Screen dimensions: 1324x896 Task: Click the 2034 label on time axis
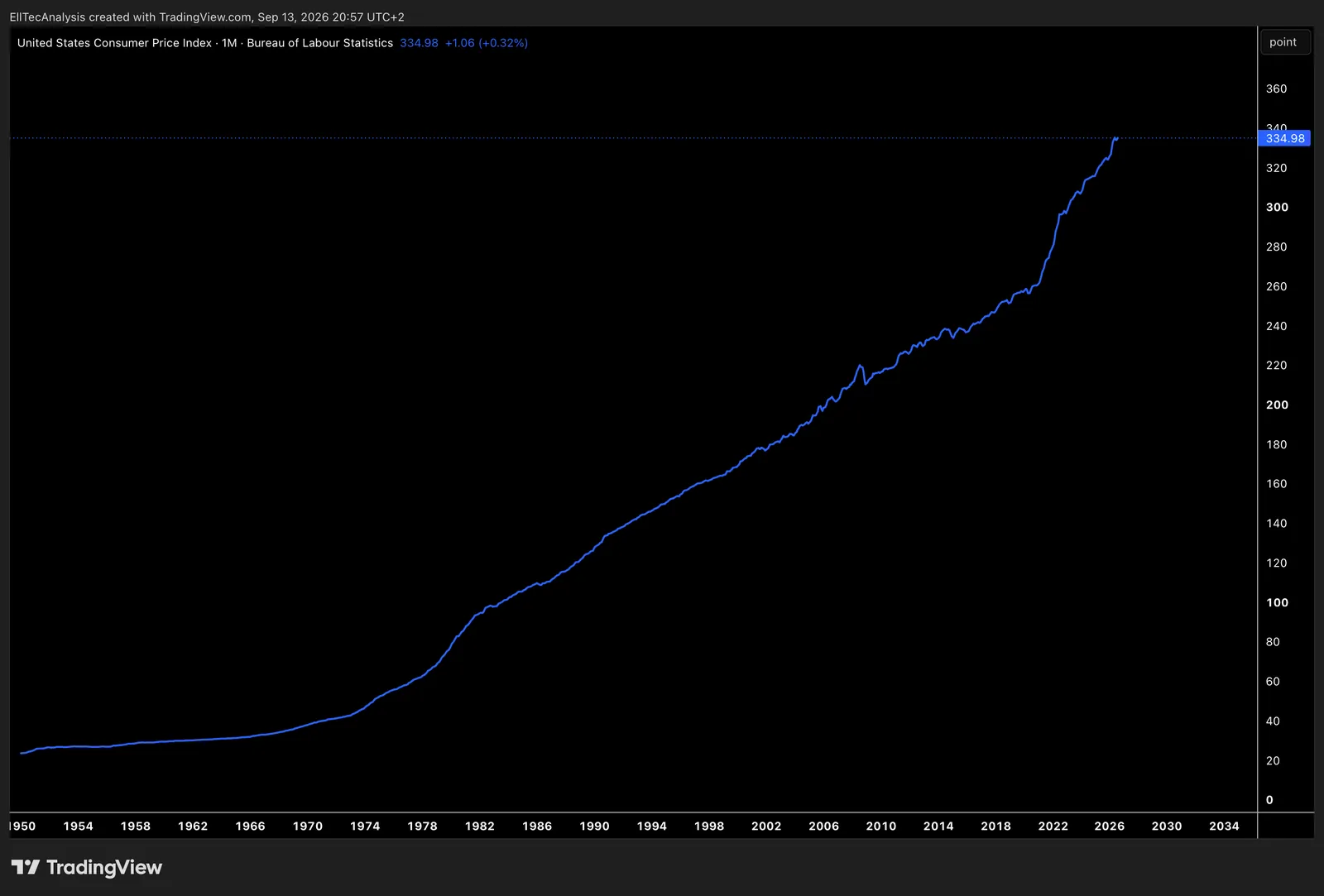click(x=1224, y=826)
